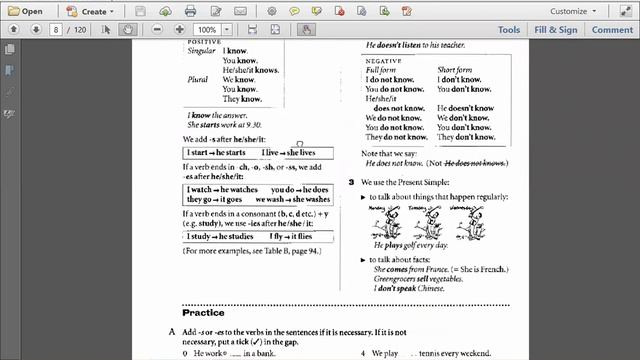Open the zoom level dropdown arrow
The image size is (640, 360).
point(227,30)
